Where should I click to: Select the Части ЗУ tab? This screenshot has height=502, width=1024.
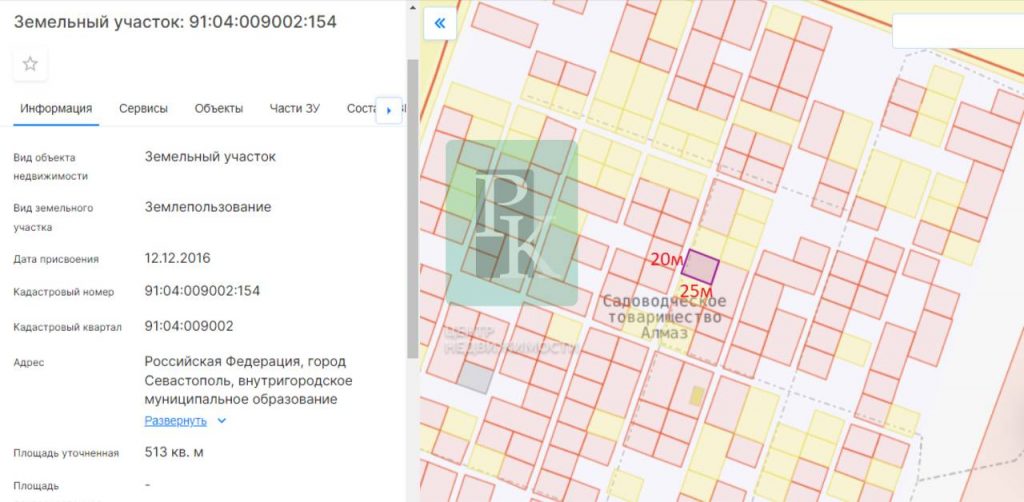(295, 109)
